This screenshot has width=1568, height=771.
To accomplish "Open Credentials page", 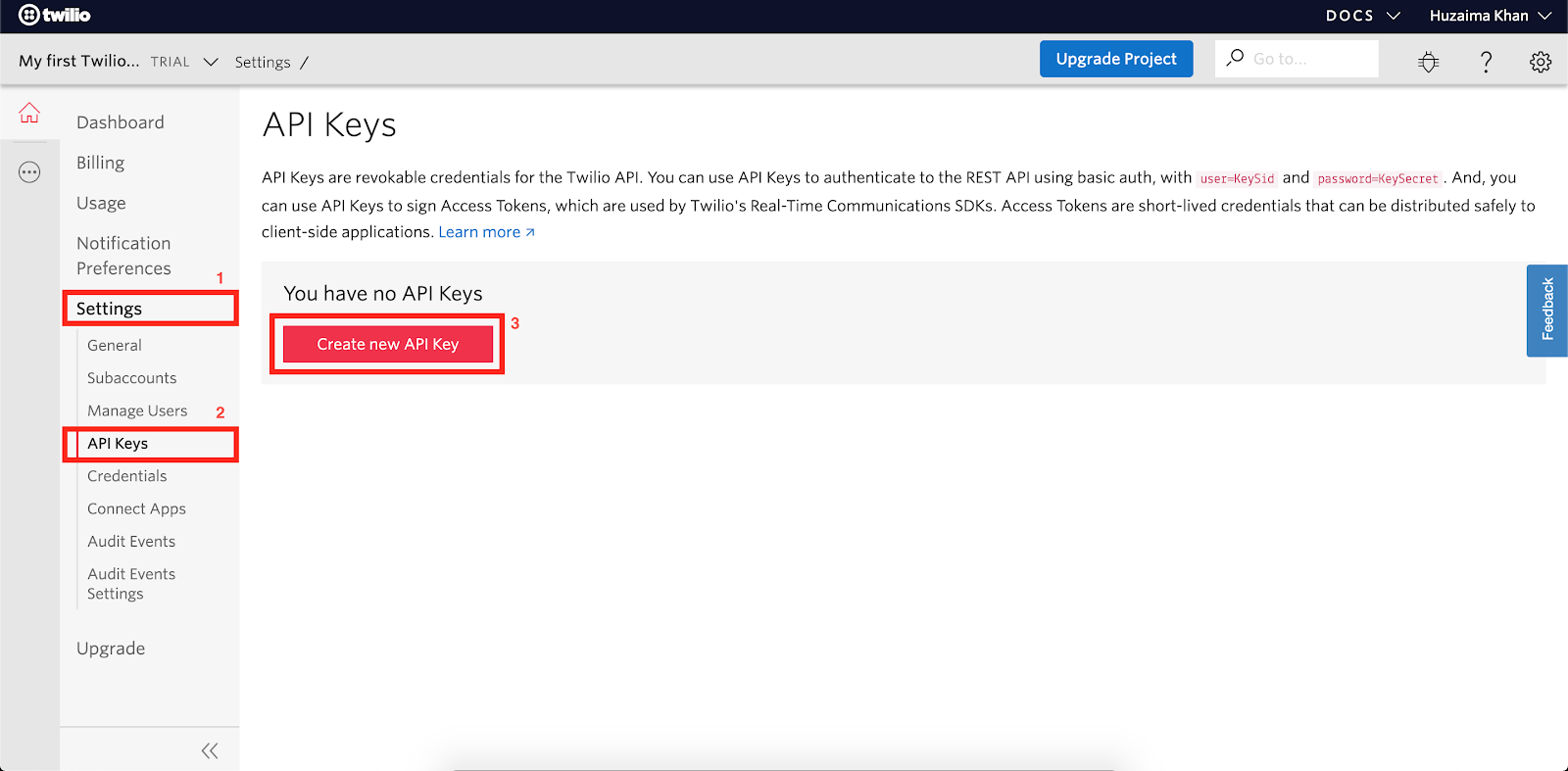I will (127, 476).
